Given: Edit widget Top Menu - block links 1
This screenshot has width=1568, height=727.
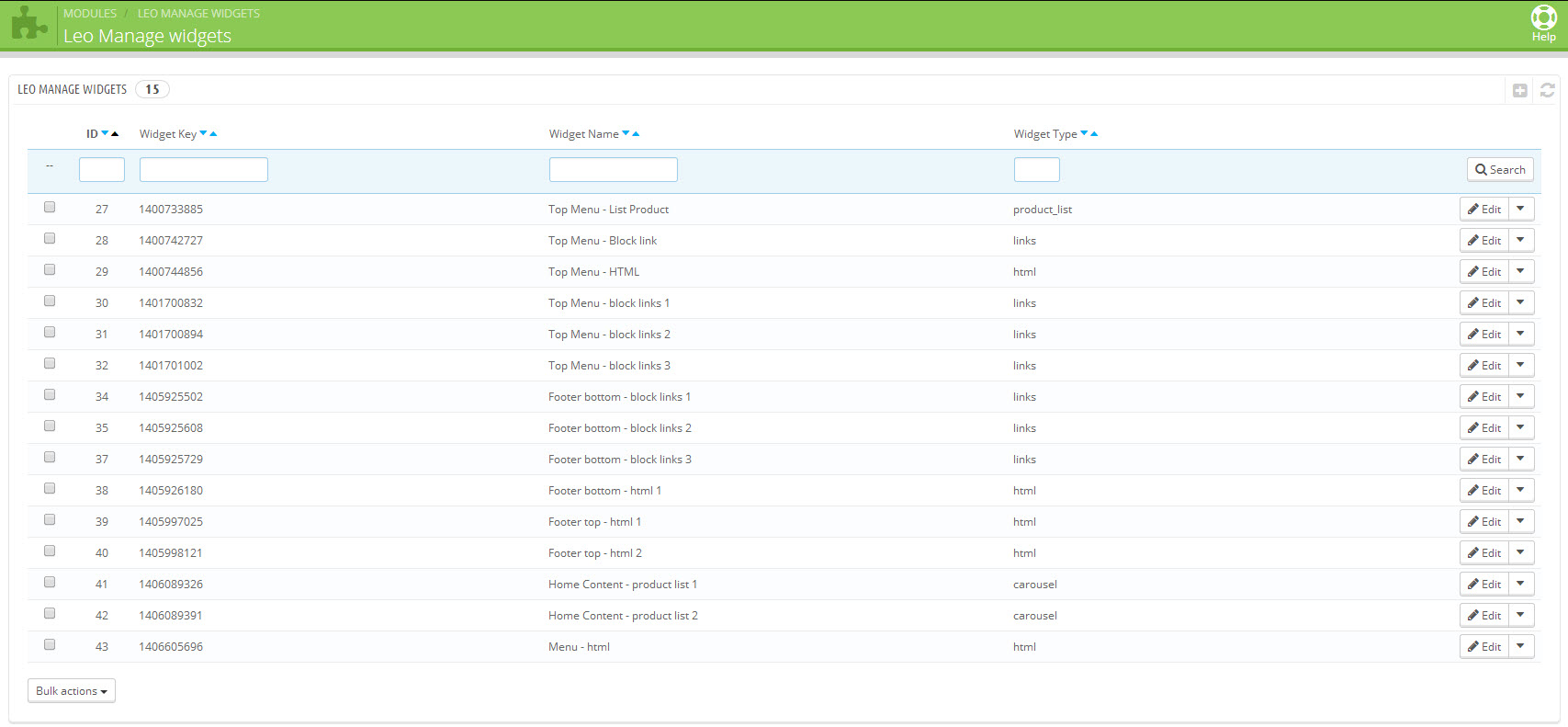Looking at the screenshot, I should (1484, 303).
